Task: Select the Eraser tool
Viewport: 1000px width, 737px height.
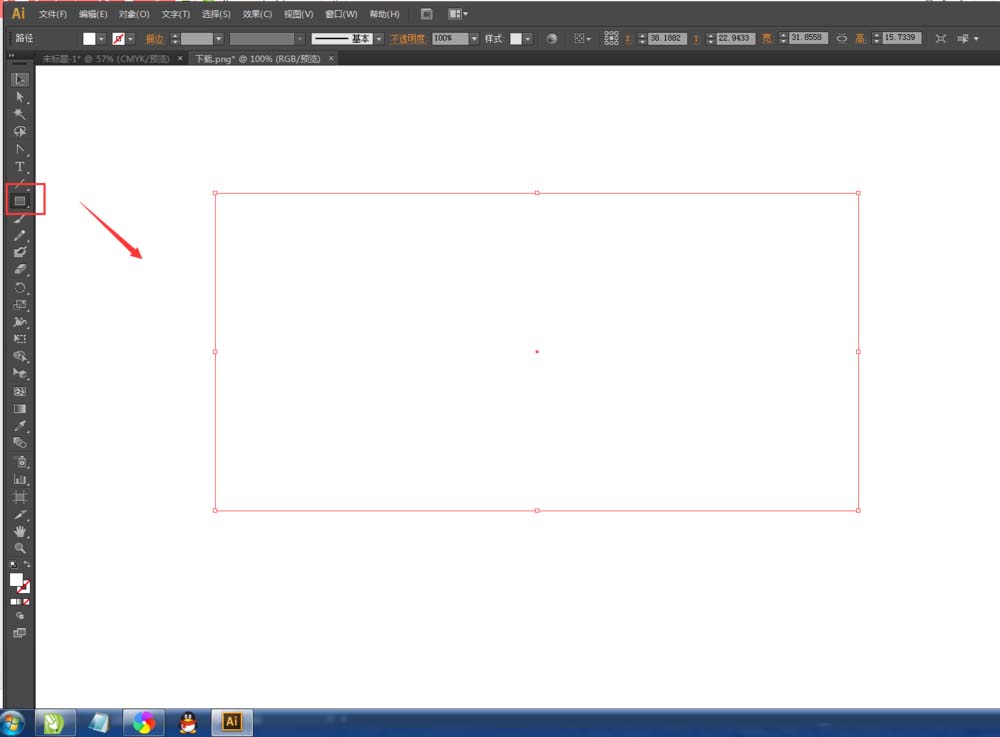Action: [20, 270]
